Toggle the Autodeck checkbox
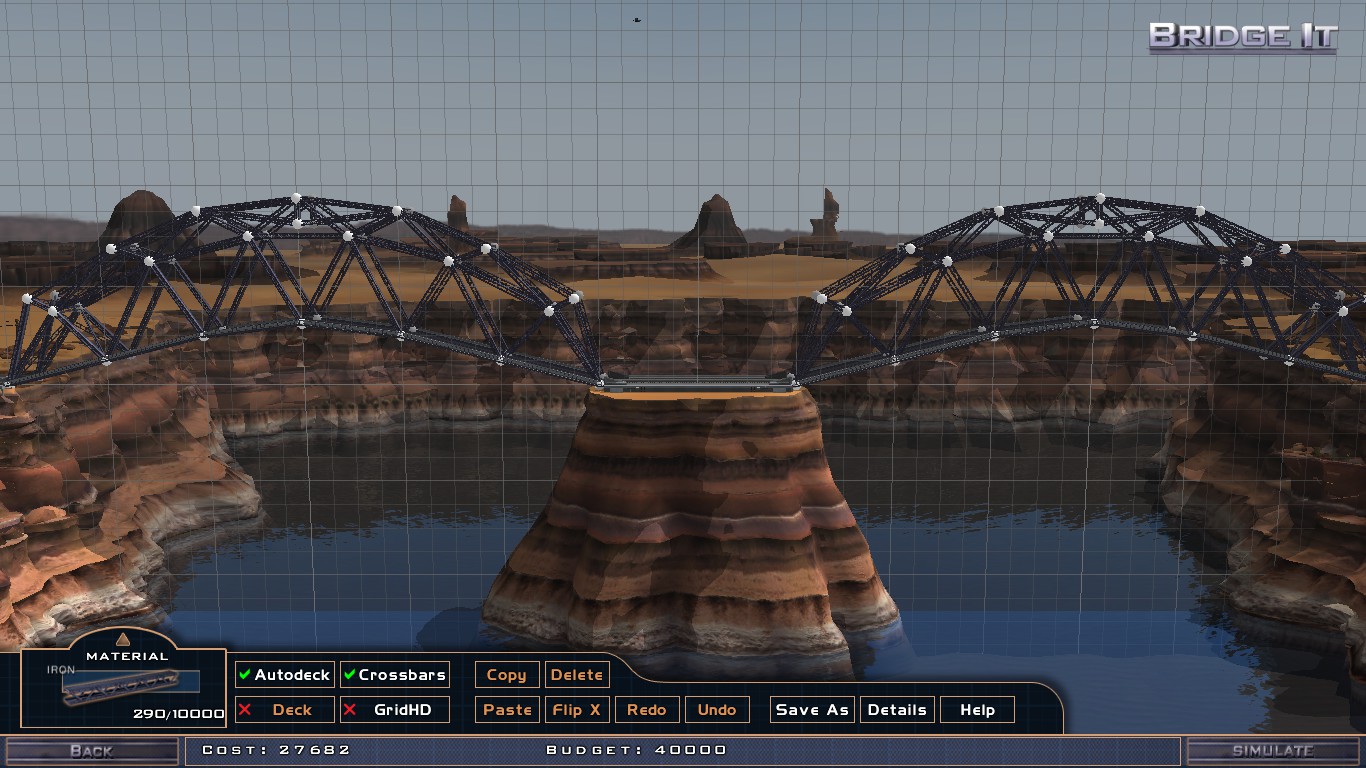Image resolution: width=1366 pixels, height=768 pixels. click(284, 675)
